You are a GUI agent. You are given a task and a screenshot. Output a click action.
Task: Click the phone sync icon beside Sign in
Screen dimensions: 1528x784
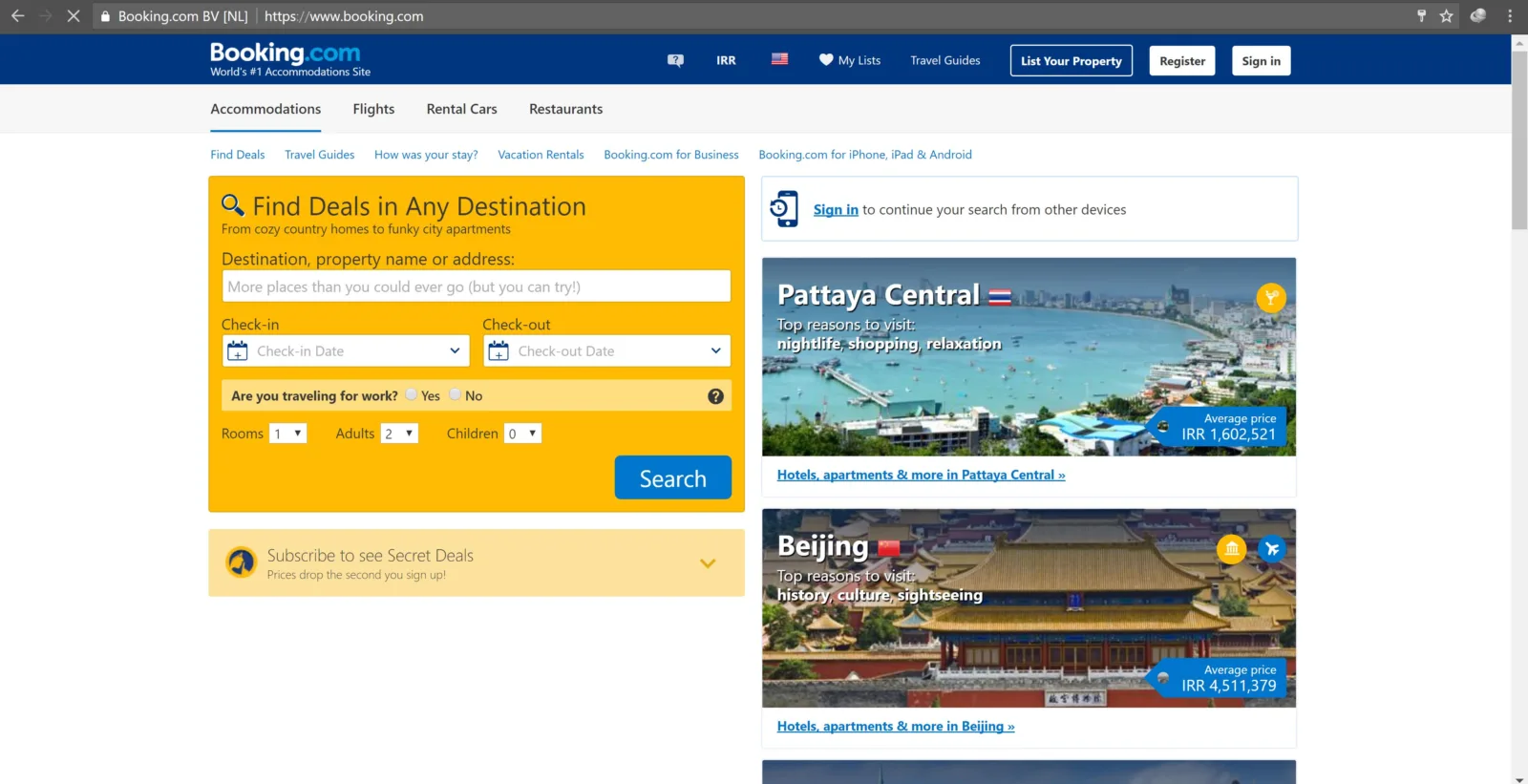(784, 209)
